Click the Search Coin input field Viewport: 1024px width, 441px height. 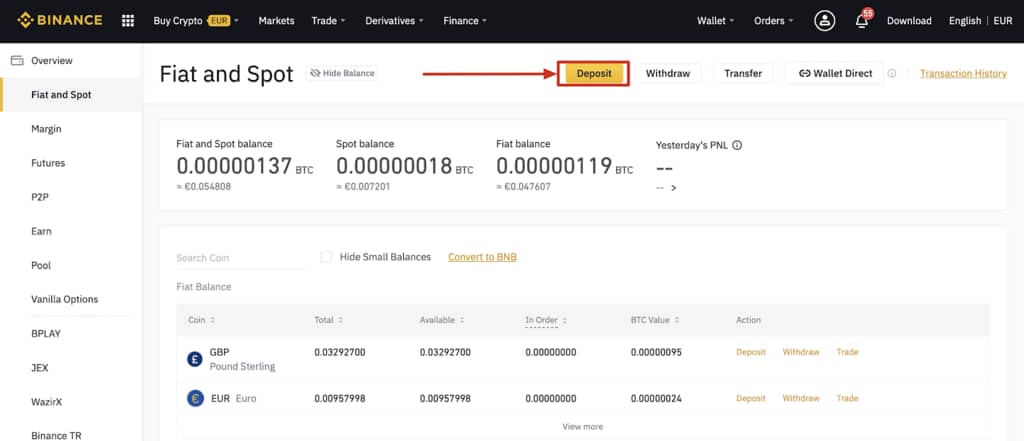pyautogui.click(x=240, y=258)
